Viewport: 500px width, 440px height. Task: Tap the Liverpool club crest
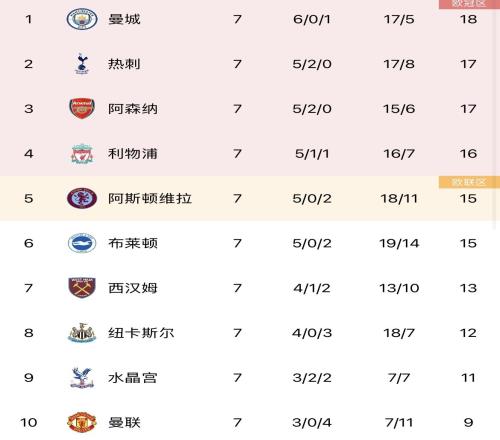(x=82, y=154)
